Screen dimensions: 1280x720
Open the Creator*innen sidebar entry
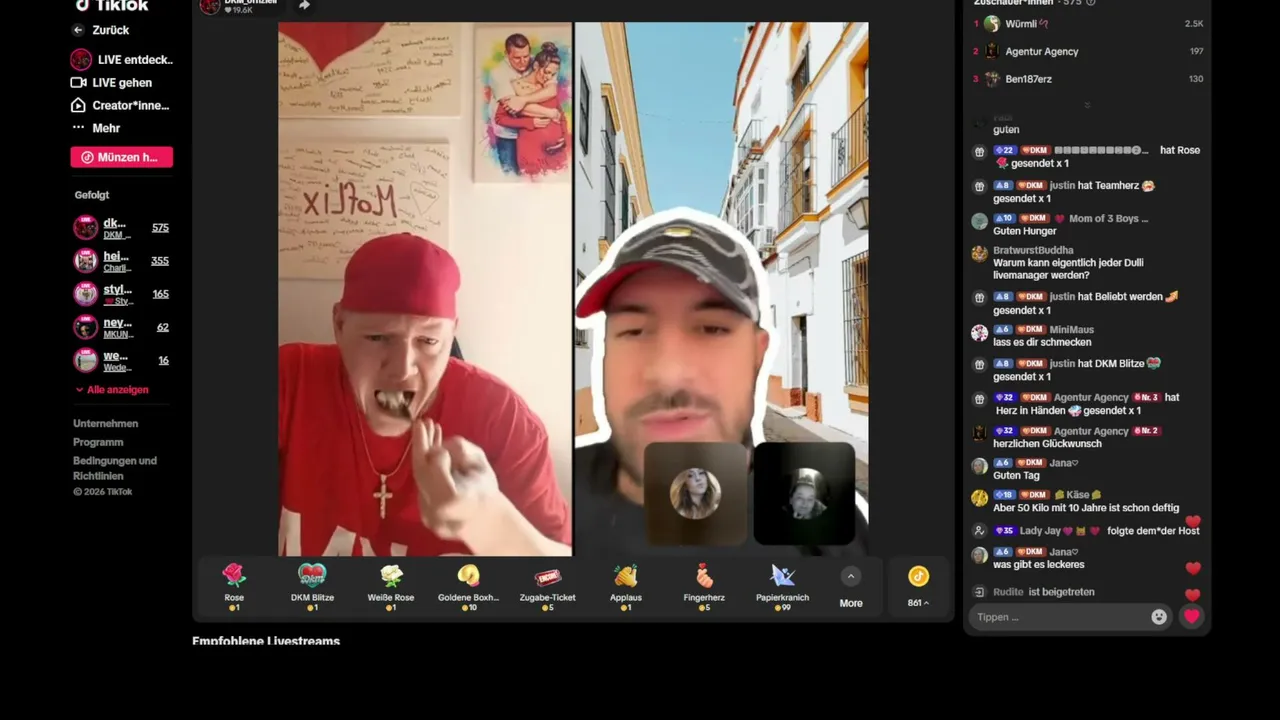[x=120, y=106]
